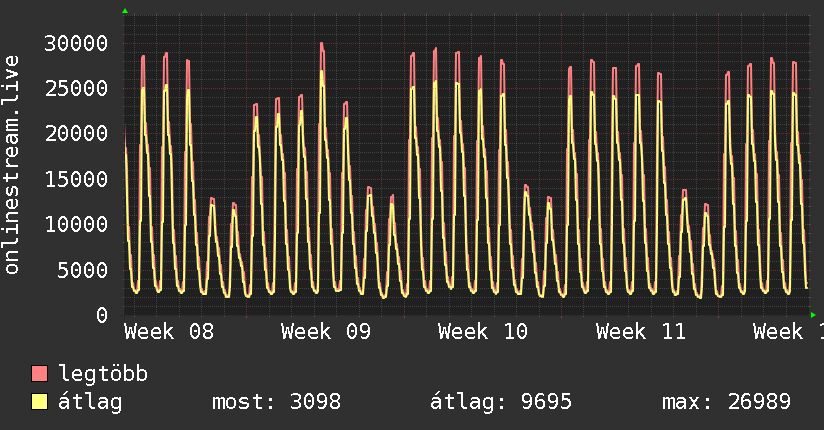Image resolution: width=824 pixels, height=430 pixels.
Task: Click the átlag: 9695 statistic
Action: [x=501, y=402]
